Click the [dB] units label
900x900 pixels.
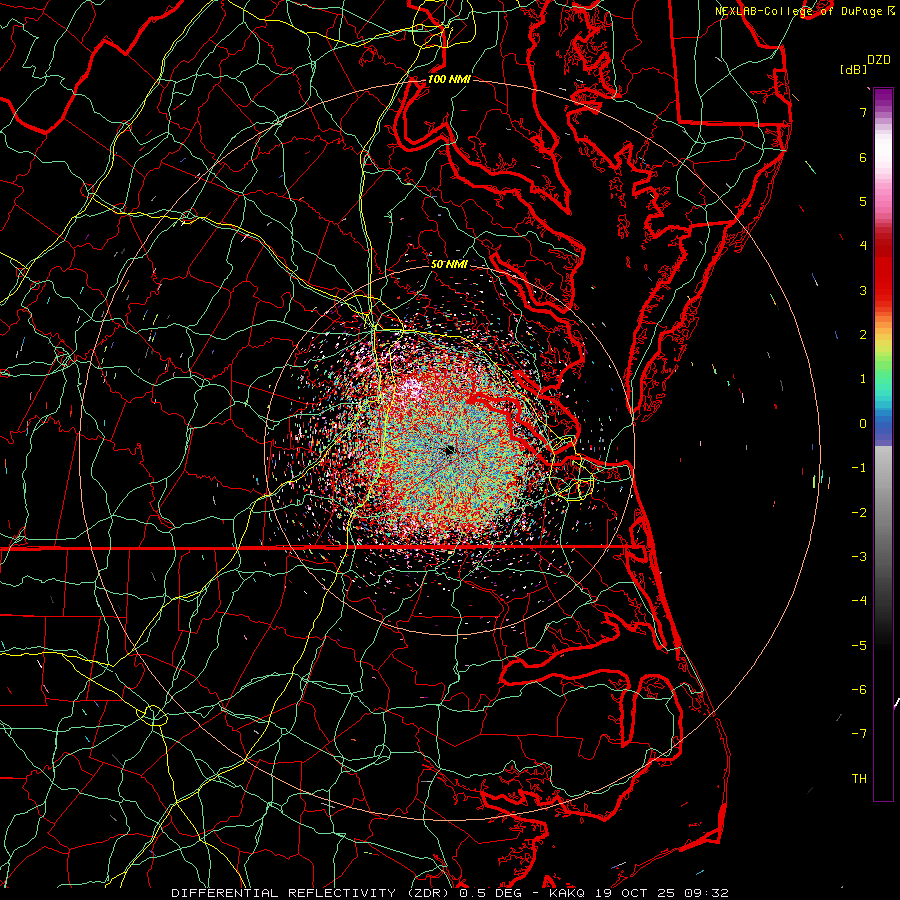[853, 69]
